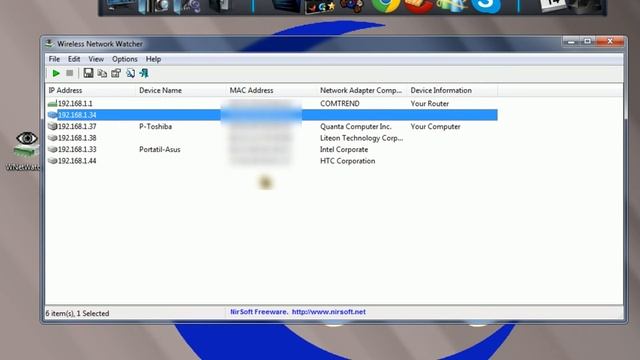Viewport: 640px width, 360px height.
Task: Click the device icon beside 192.168.1.37
Action: (52, 127)
